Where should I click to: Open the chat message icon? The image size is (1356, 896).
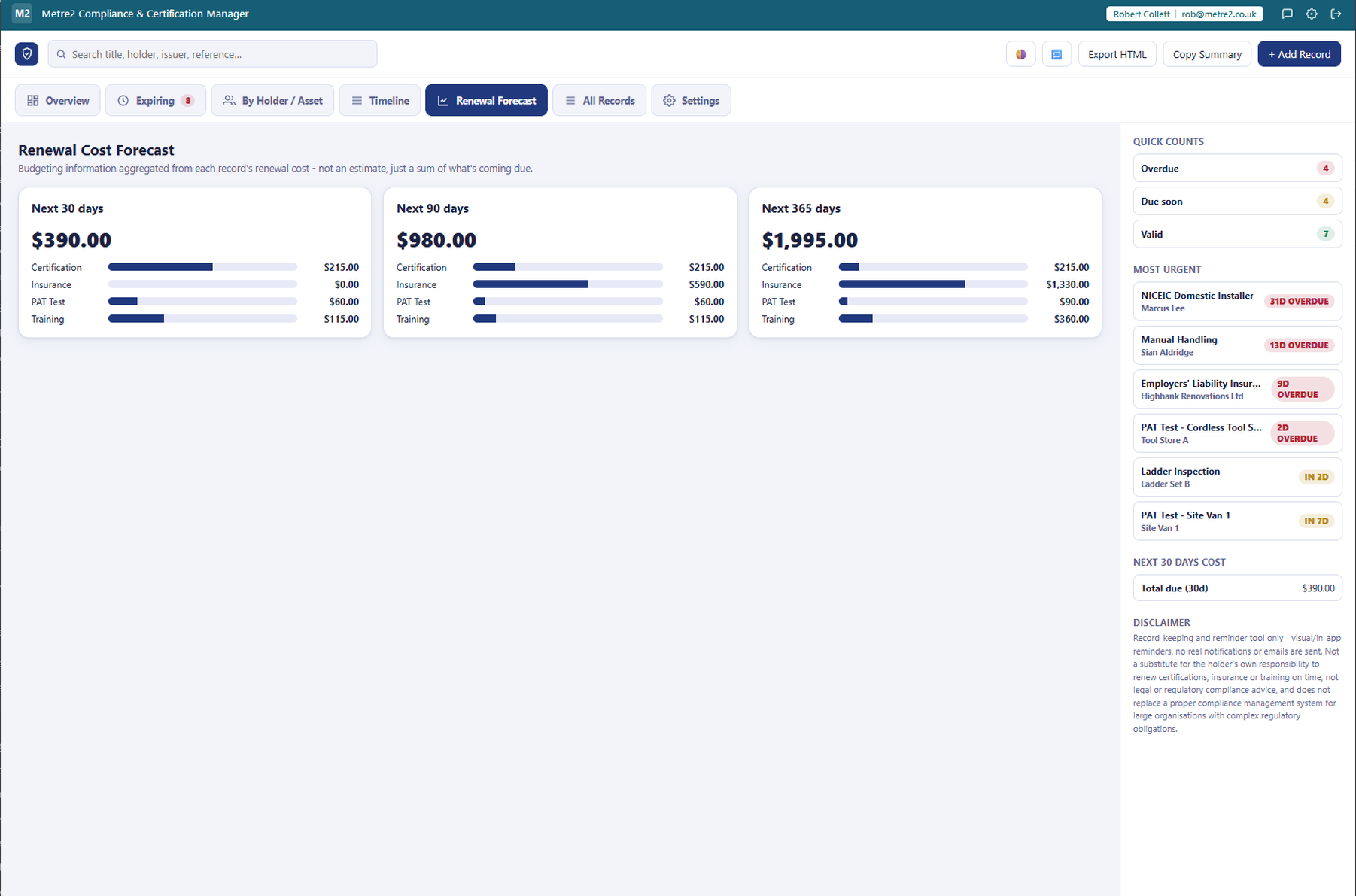click(x=1287, y=14)
